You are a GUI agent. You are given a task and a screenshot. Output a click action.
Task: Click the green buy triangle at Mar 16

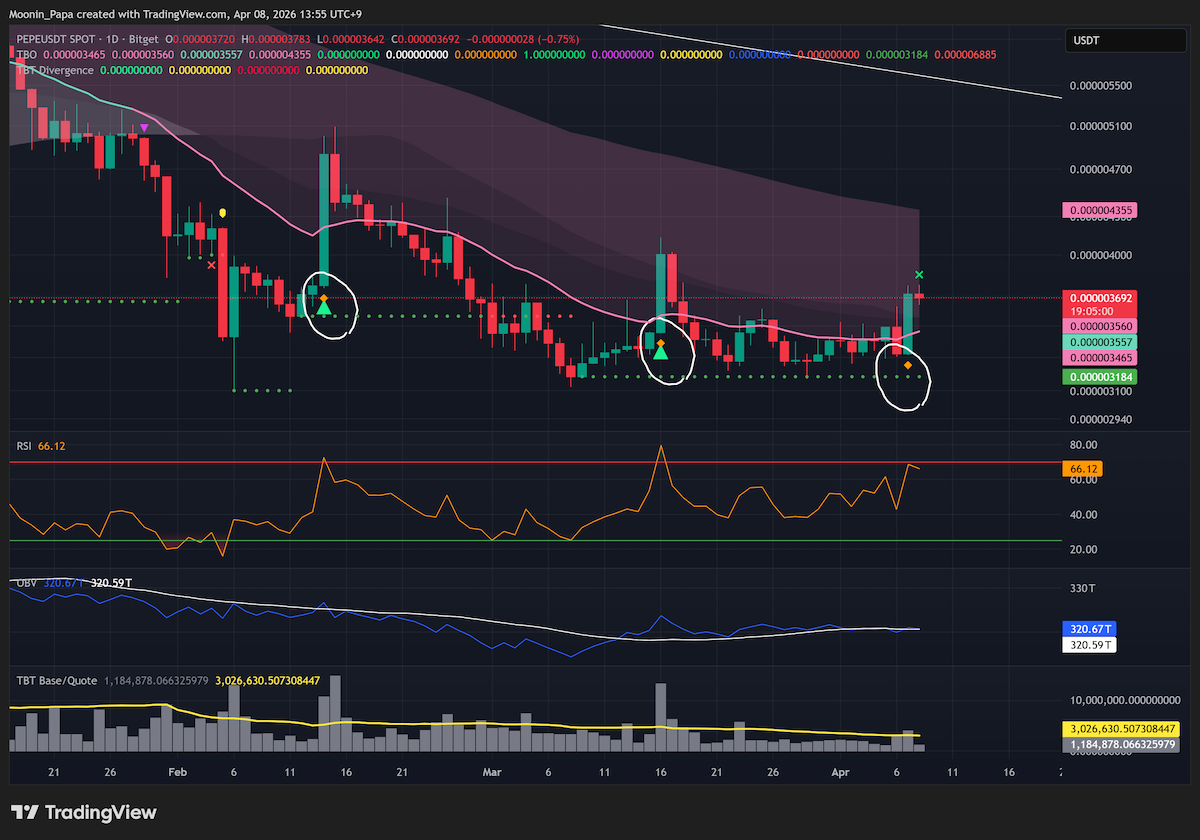661,351
